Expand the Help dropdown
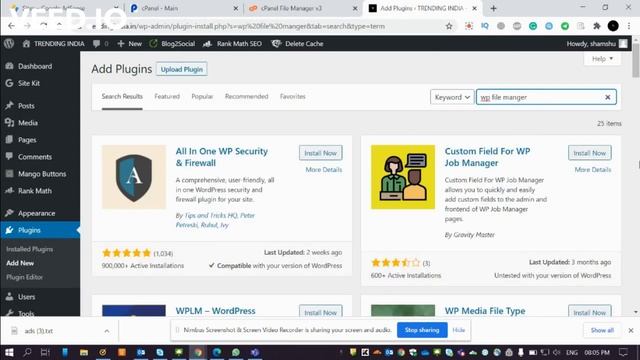 click(602, 59)
